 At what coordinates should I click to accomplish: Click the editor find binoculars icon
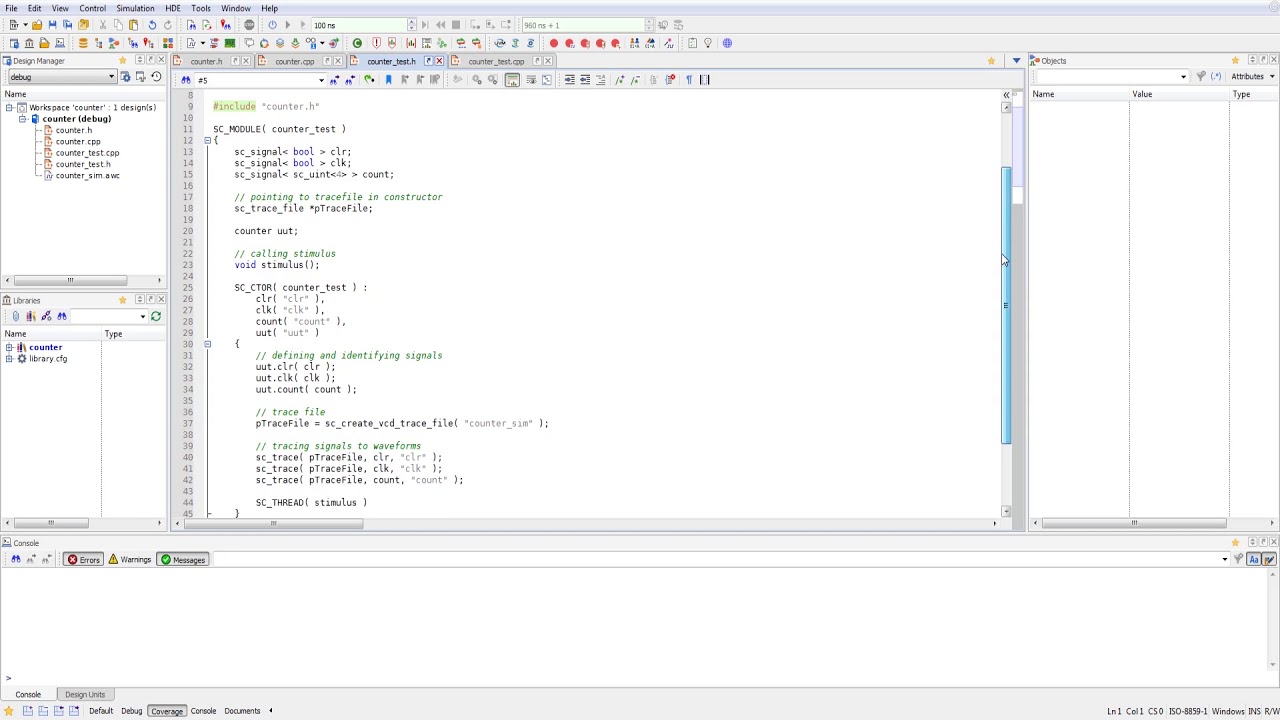186,80
